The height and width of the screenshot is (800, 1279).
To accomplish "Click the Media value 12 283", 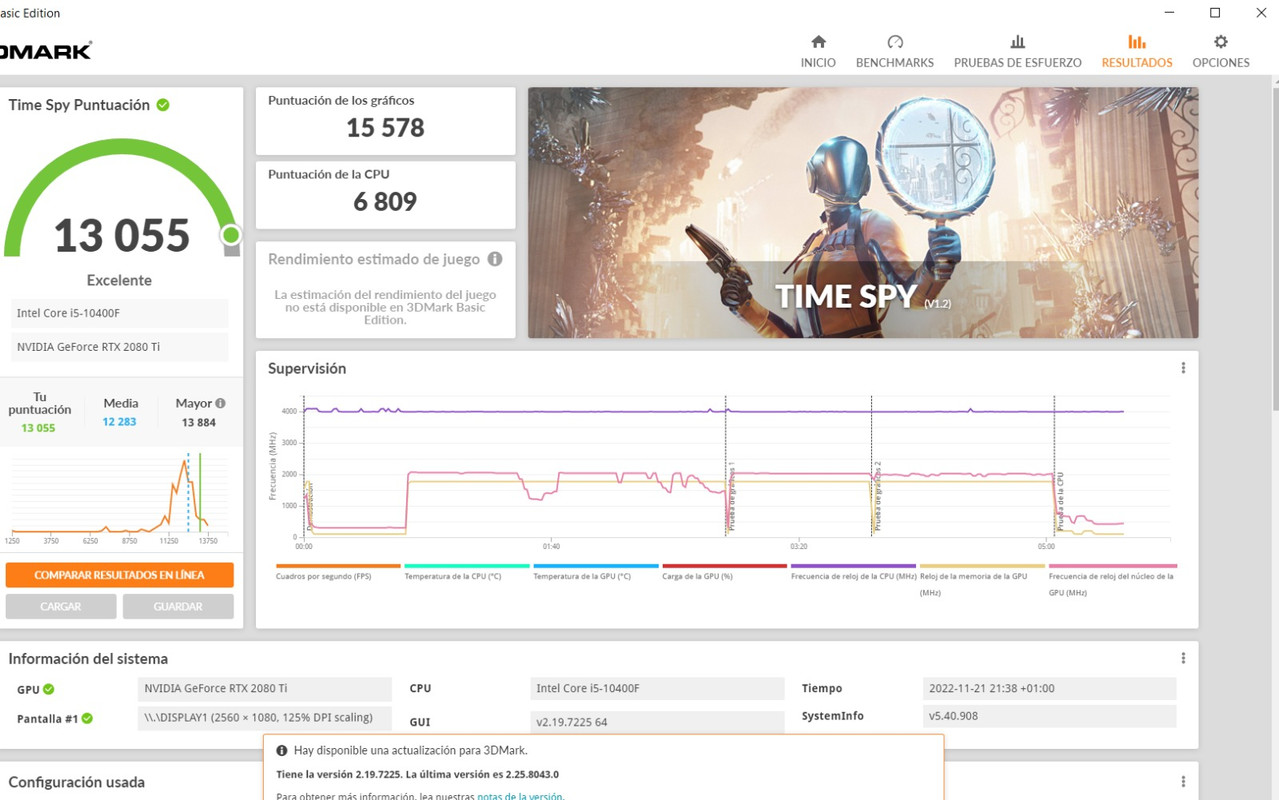I will pos(119,422).
